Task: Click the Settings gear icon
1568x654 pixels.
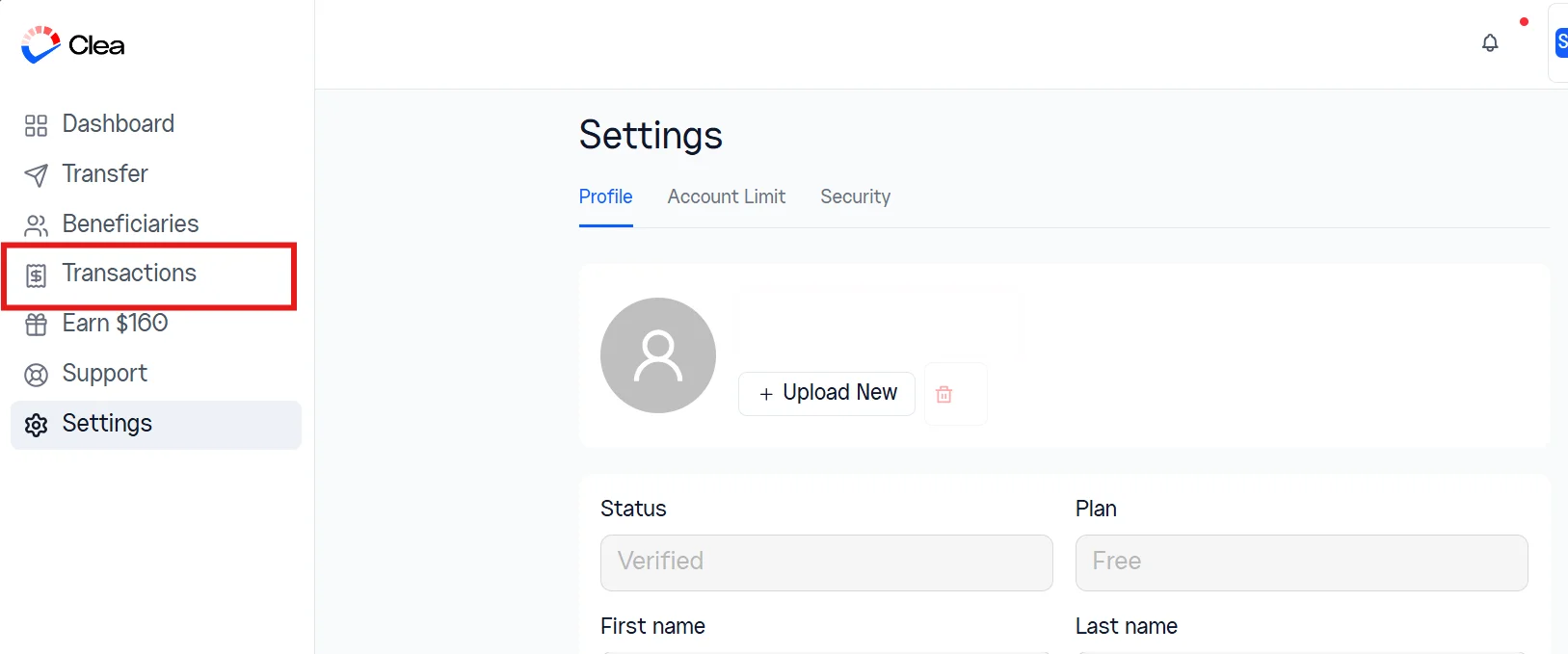Action: click(x=36, y=425)
